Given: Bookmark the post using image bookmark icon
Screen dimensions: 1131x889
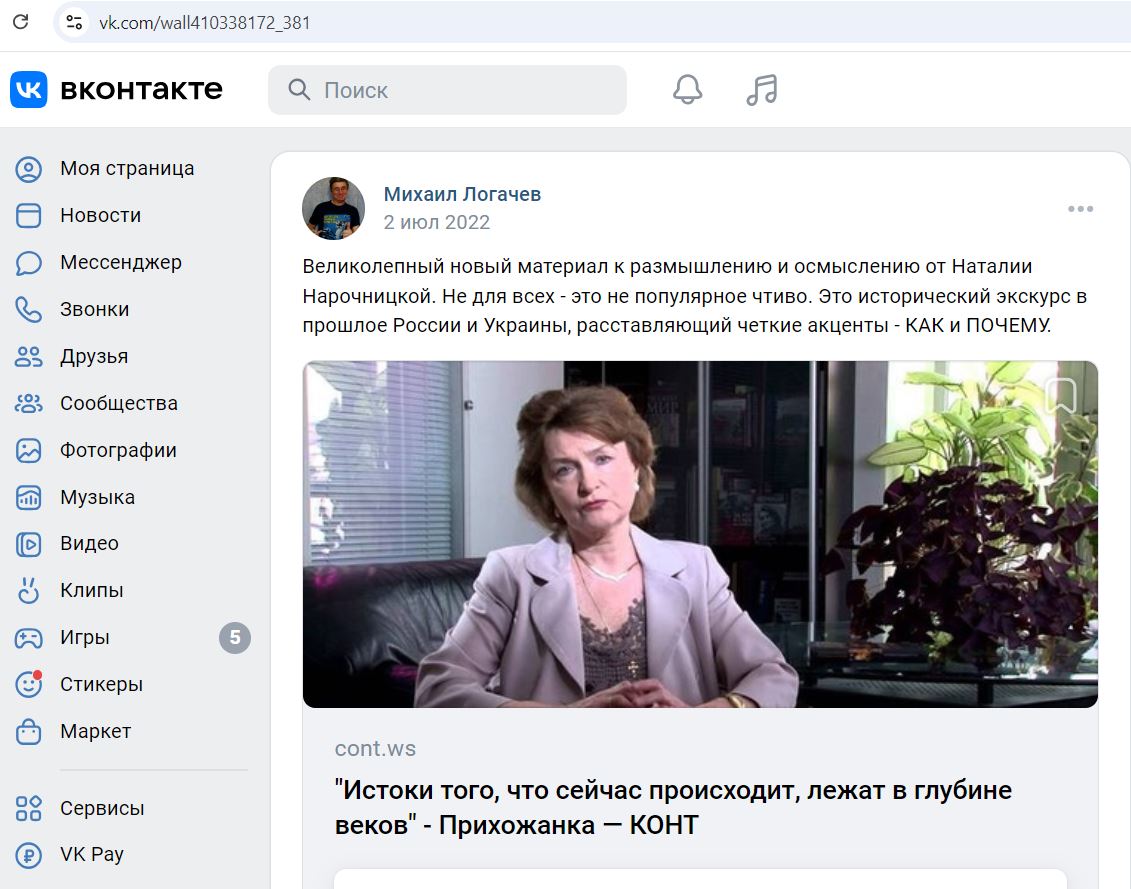Looking at the screenshot, I should [x=1061, y=395].
